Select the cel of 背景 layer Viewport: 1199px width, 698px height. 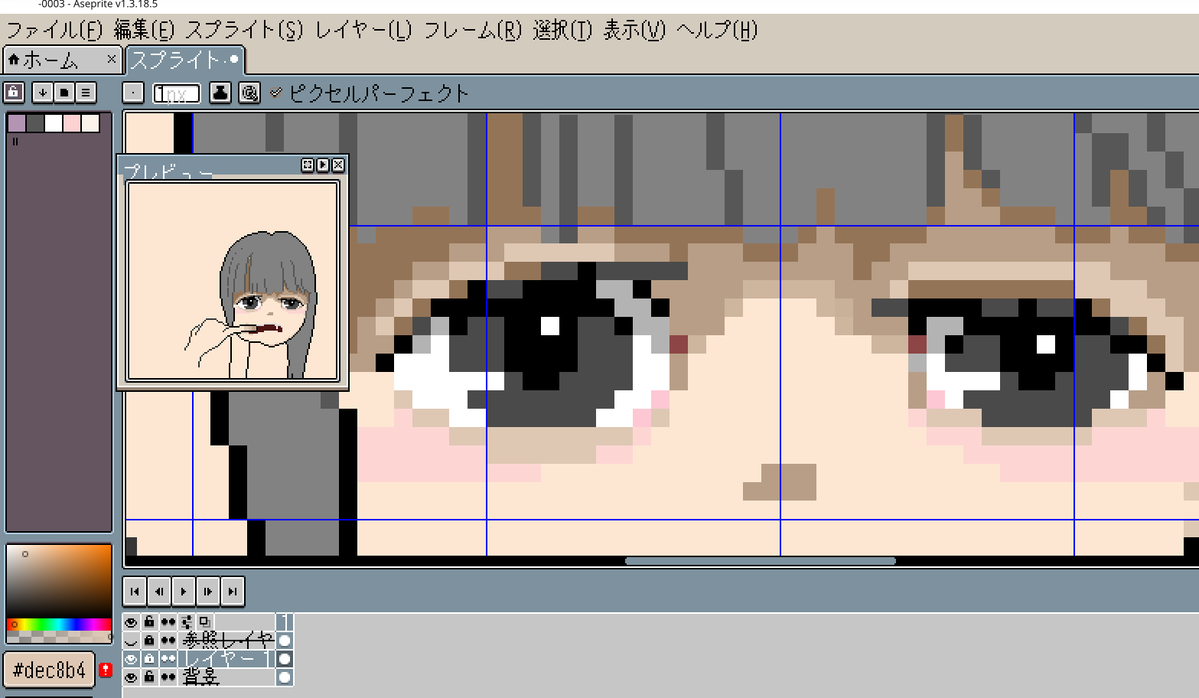click(284, 677)
